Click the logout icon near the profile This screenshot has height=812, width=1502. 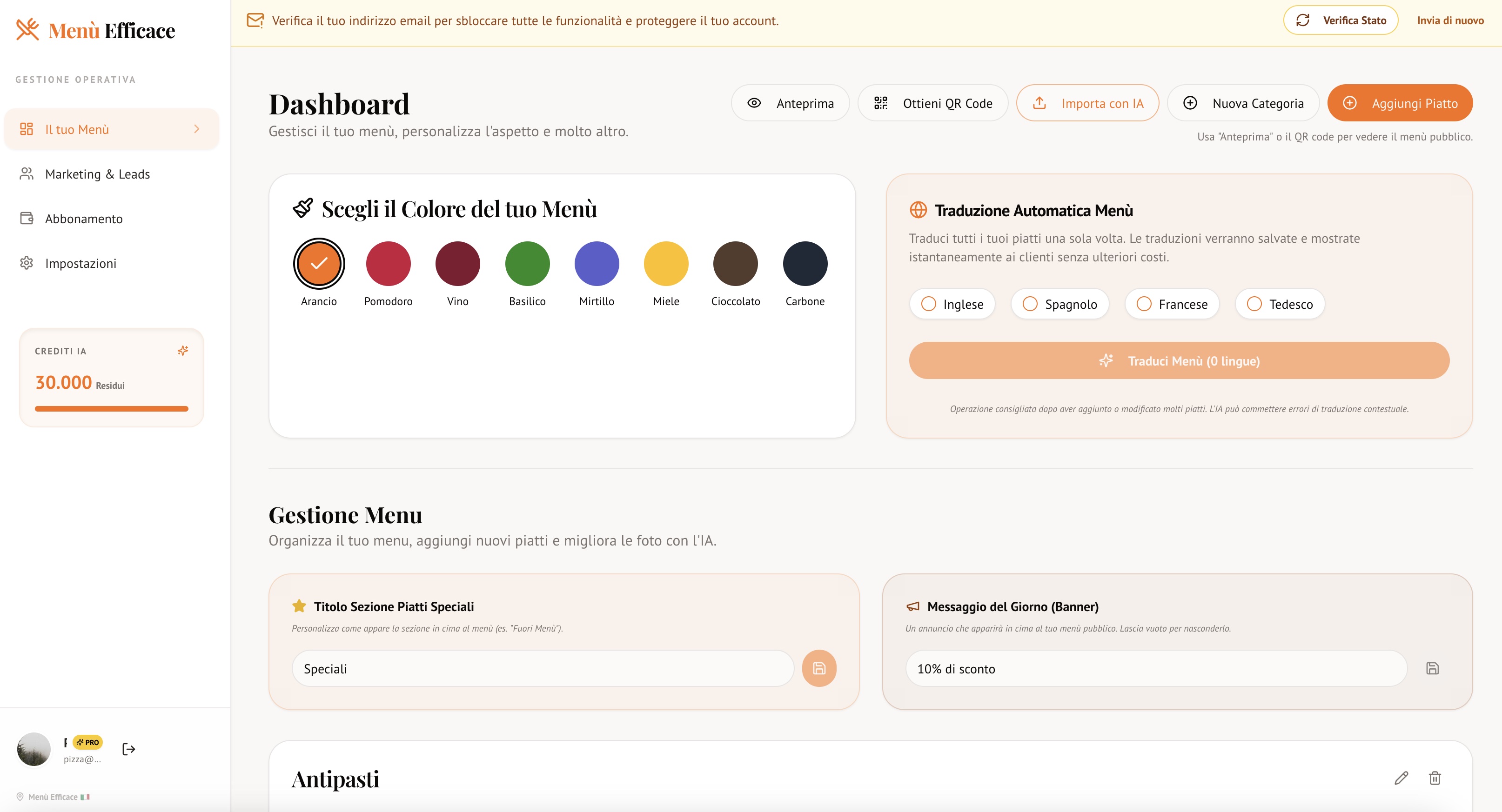tap(128, 749)
